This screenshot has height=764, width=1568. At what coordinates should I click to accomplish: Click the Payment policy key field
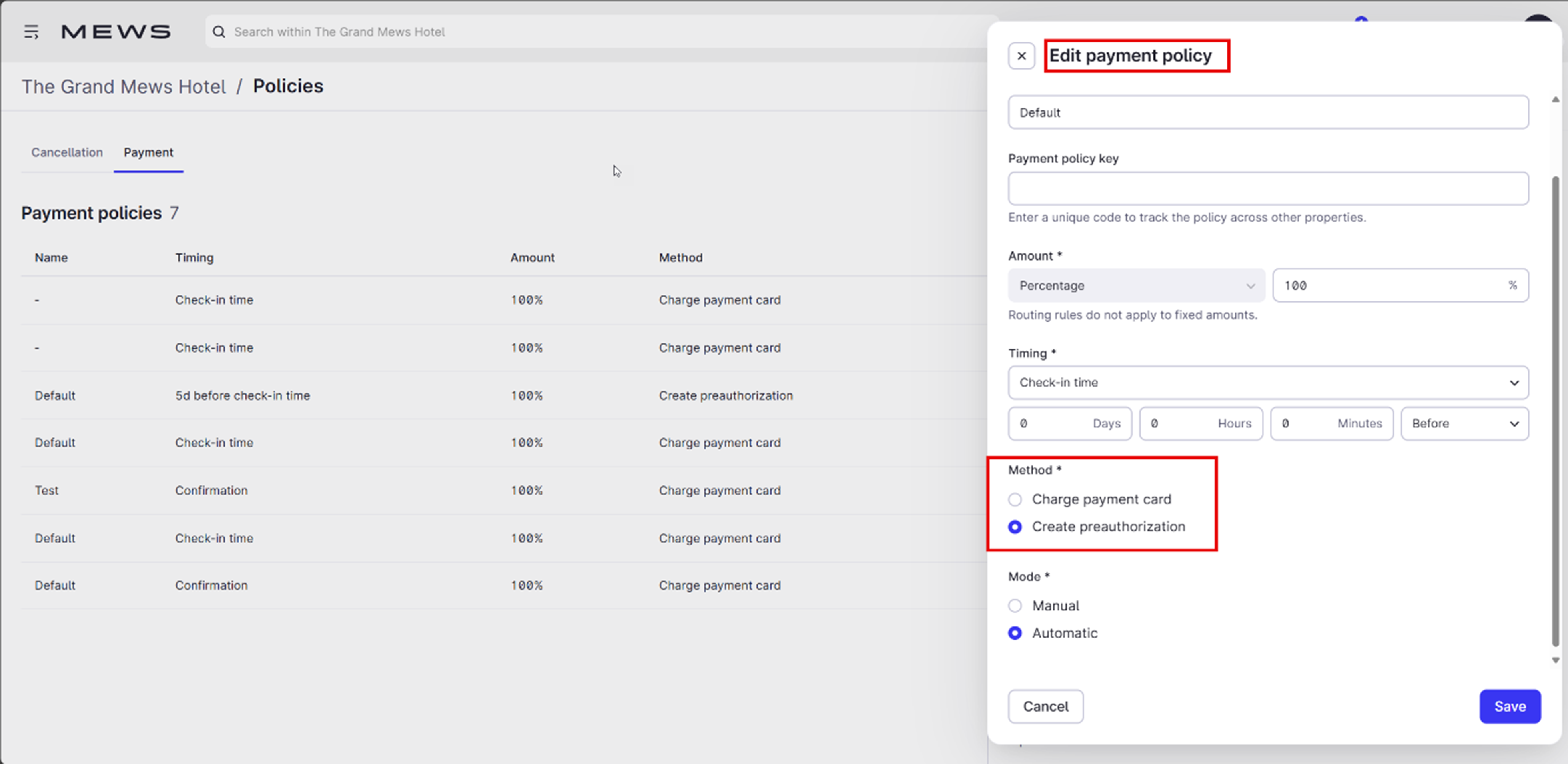pos(1268,189)
